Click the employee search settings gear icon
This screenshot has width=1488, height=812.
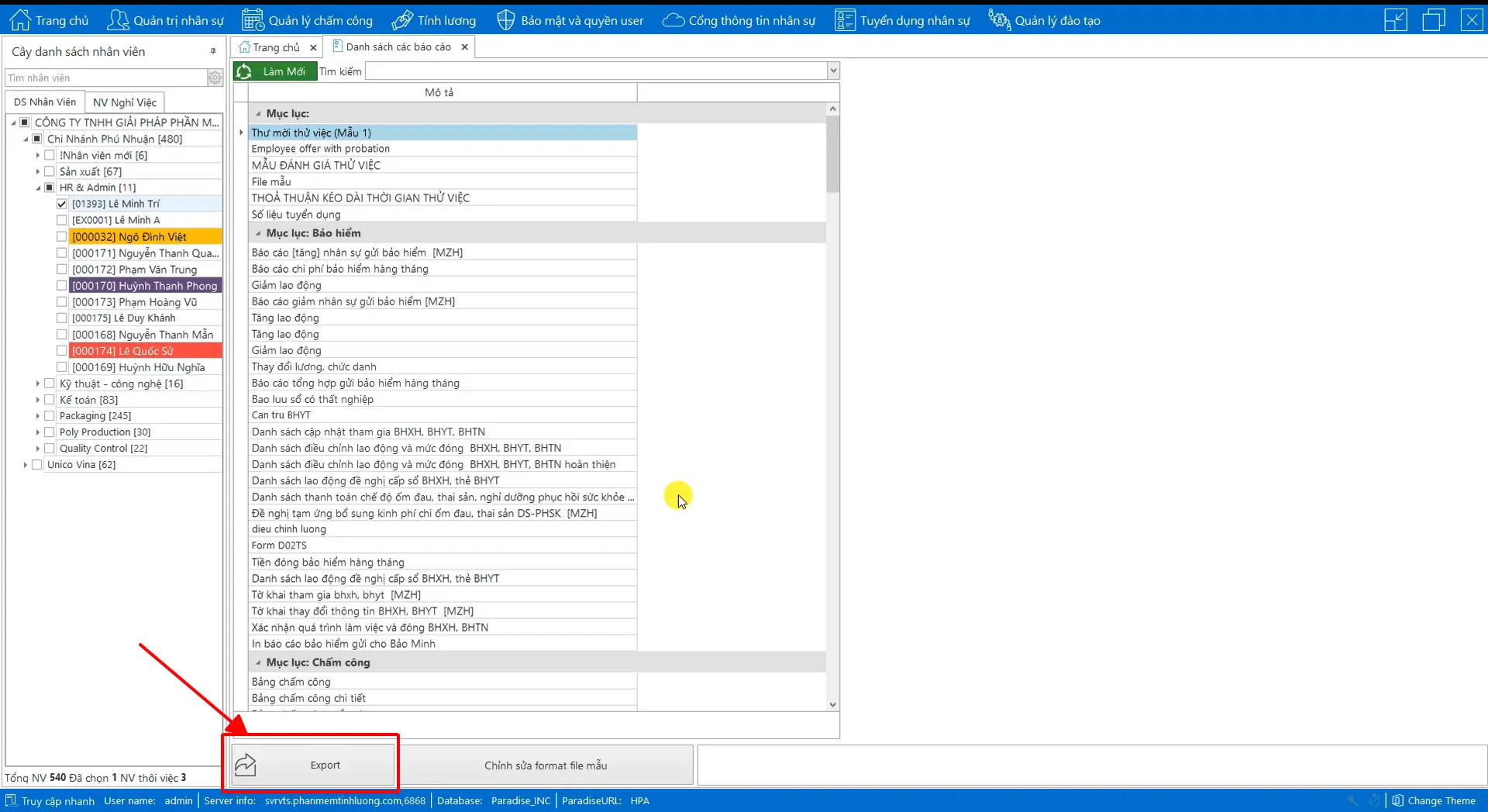coord(215,77)
